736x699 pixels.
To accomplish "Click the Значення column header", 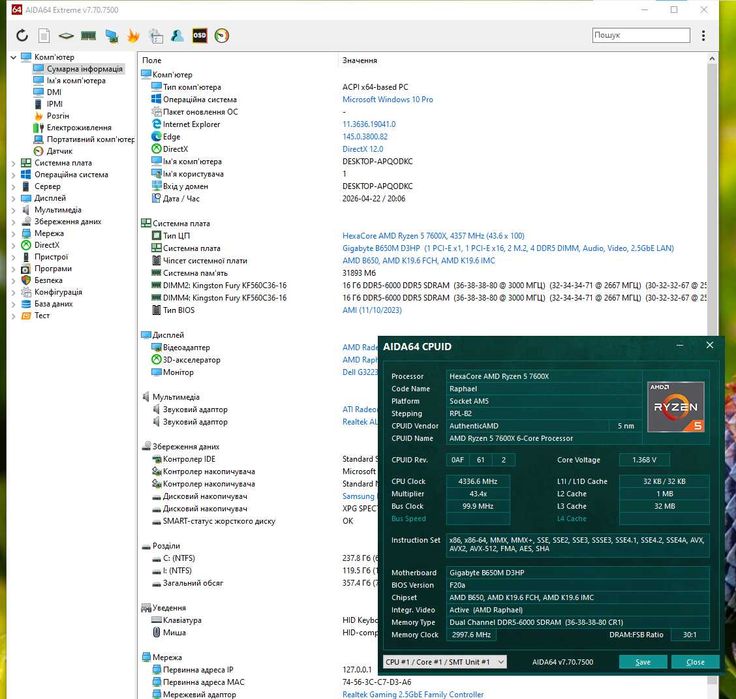I will point(360,61).
